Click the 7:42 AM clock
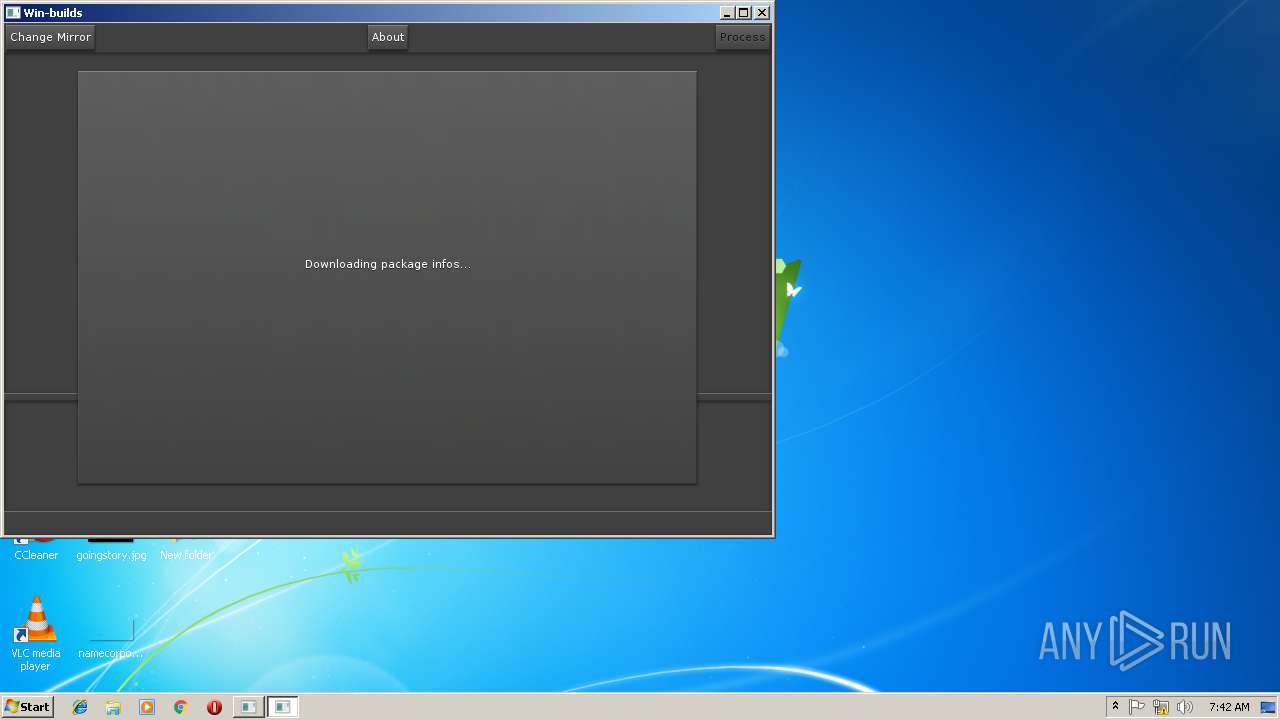The image size is (1280, 720). tap(1229, 707)
